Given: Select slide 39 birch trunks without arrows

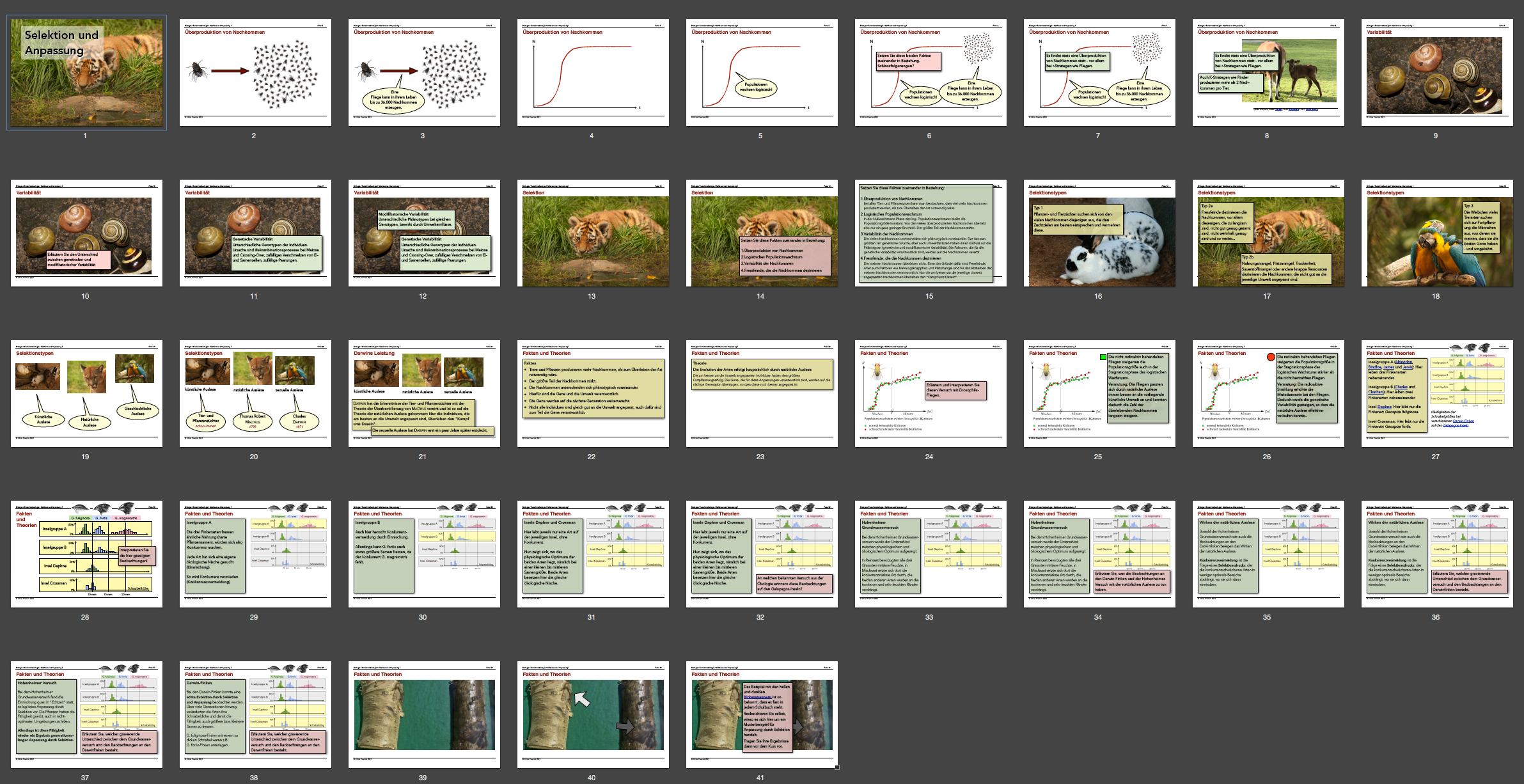Looking at the screenshot, I should click(423, 714).
